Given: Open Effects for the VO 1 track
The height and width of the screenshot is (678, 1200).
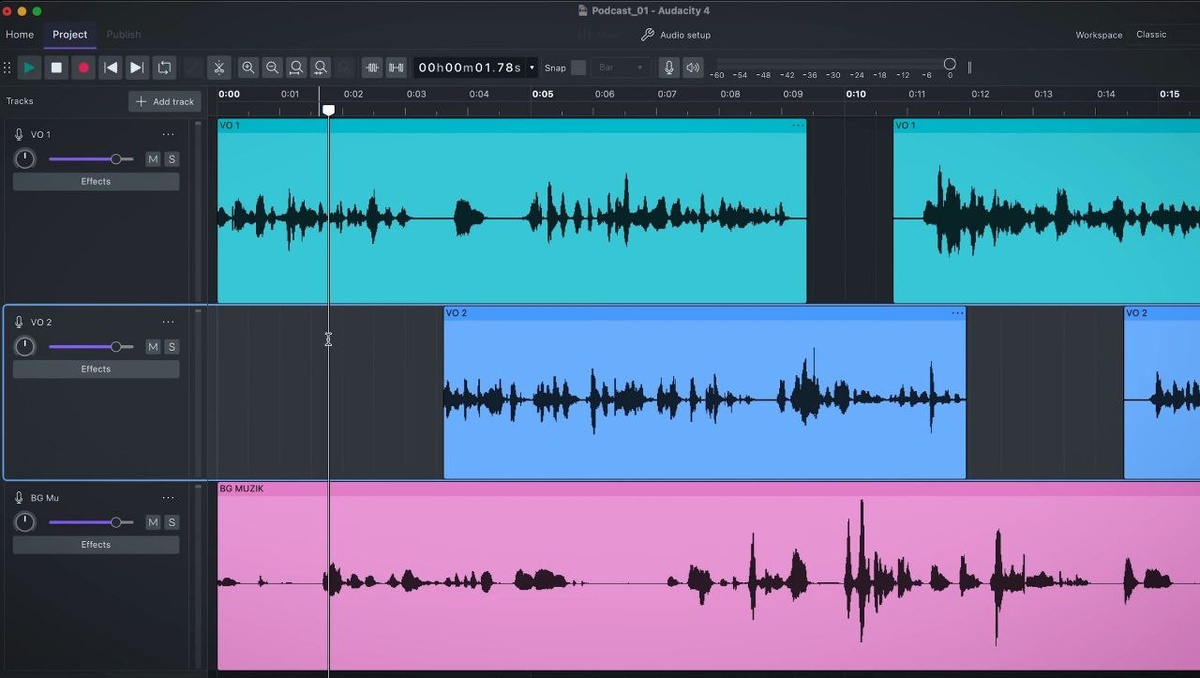Looking at the screenshot, I should point(96,181).
